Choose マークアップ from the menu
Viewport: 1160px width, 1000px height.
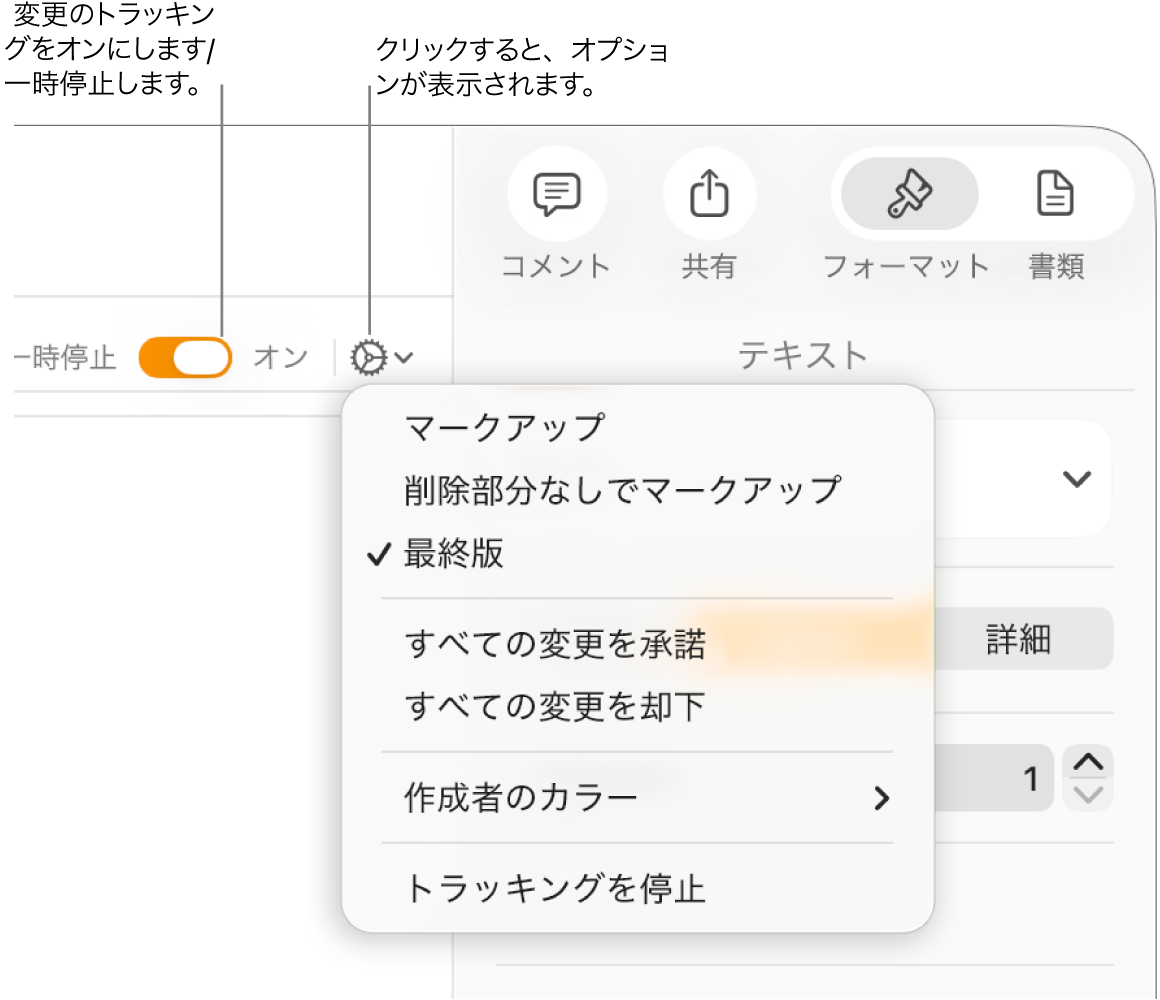(x=505, y=428)
